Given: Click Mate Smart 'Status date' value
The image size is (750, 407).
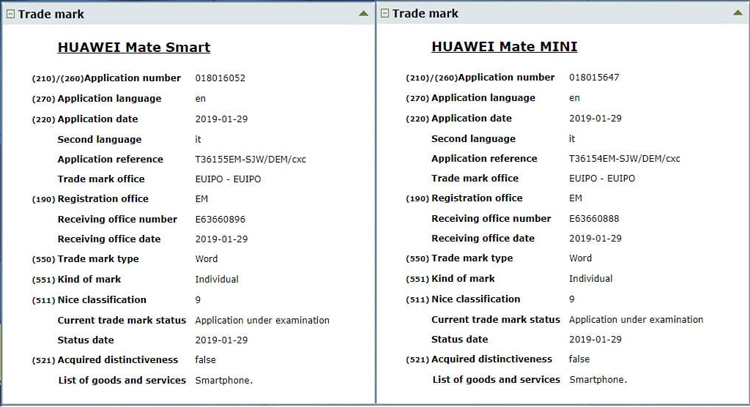Looking at the screenshot, I should [x=221, y=340].
